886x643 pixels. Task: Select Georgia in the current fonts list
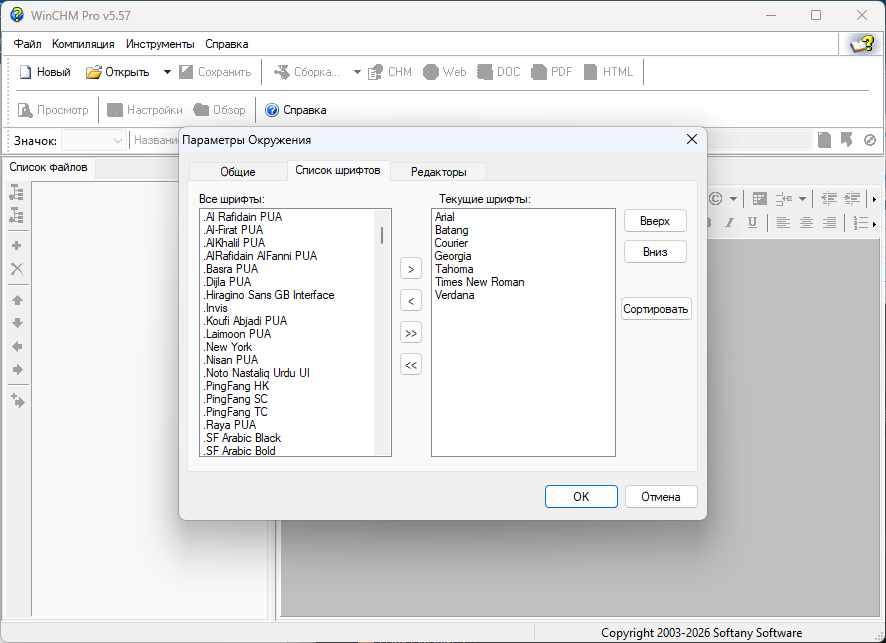(x=452, y=256)
